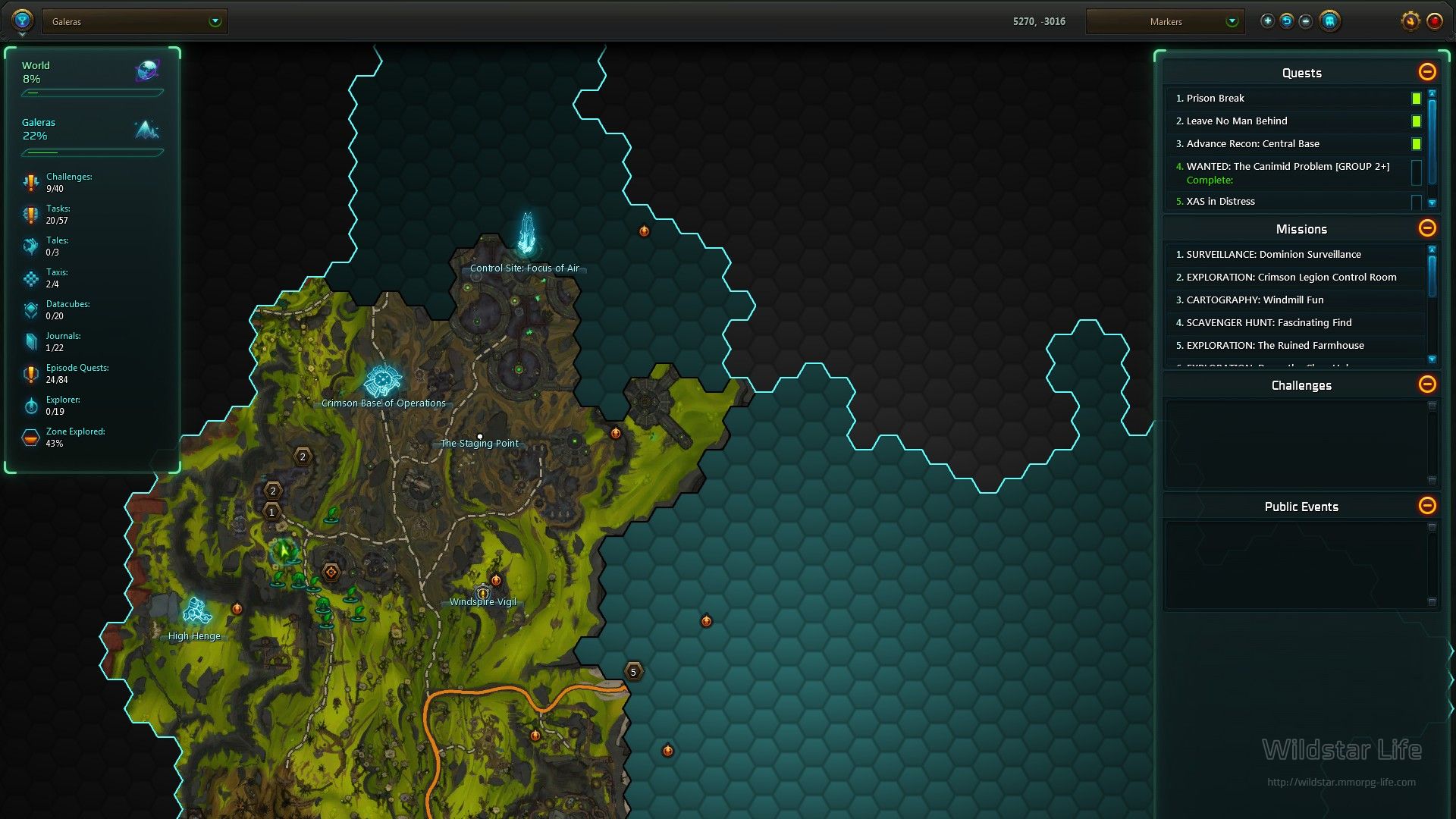Toggle the ghost mode map button

point(1329,21)
